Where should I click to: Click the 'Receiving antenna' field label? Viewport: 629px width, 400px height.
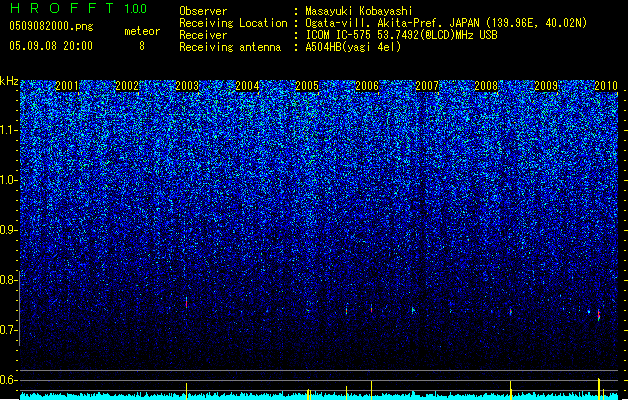tap(230, 47)
